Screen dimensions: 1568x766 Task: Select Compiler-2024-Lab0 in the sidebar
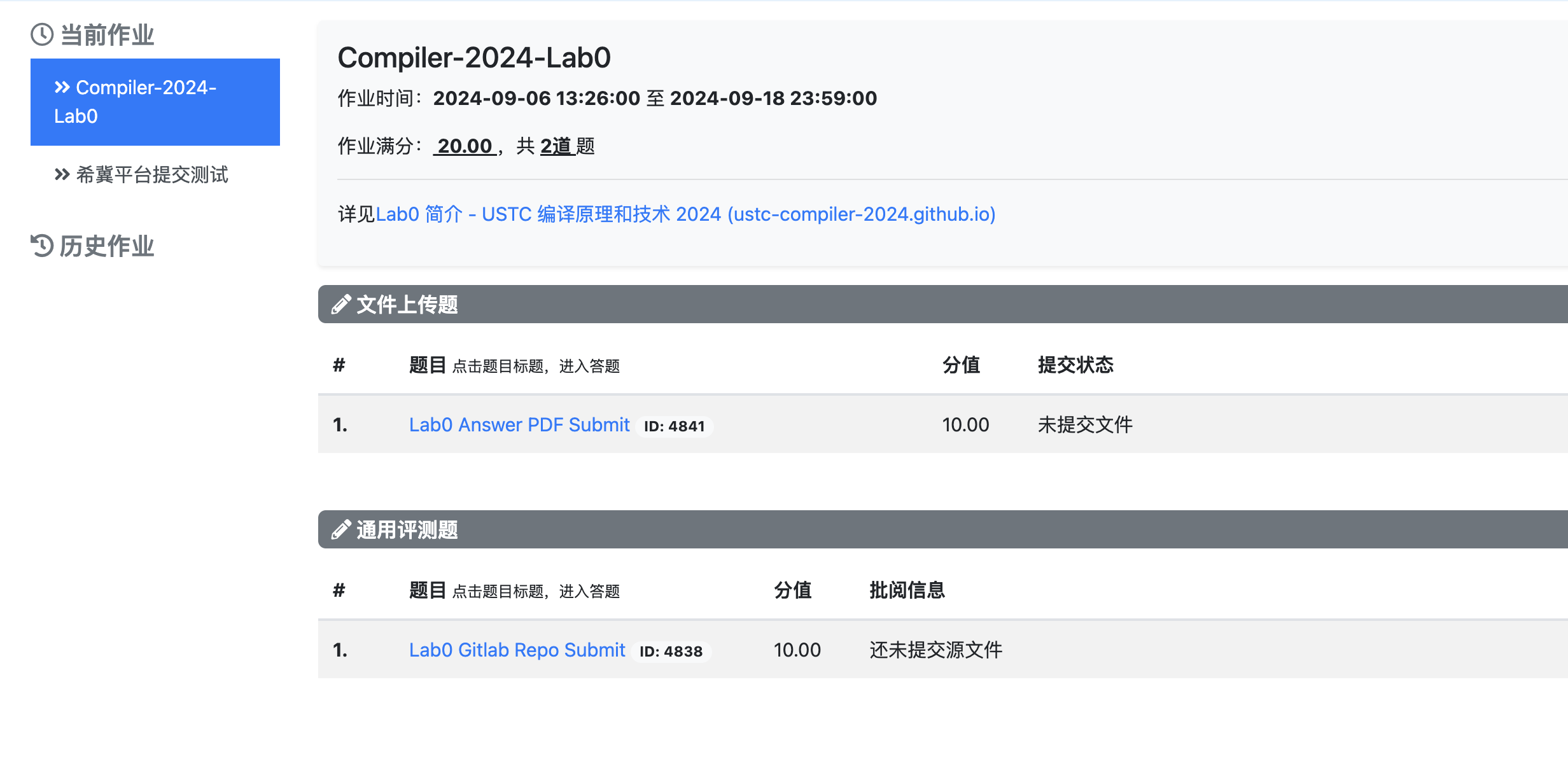155,102
